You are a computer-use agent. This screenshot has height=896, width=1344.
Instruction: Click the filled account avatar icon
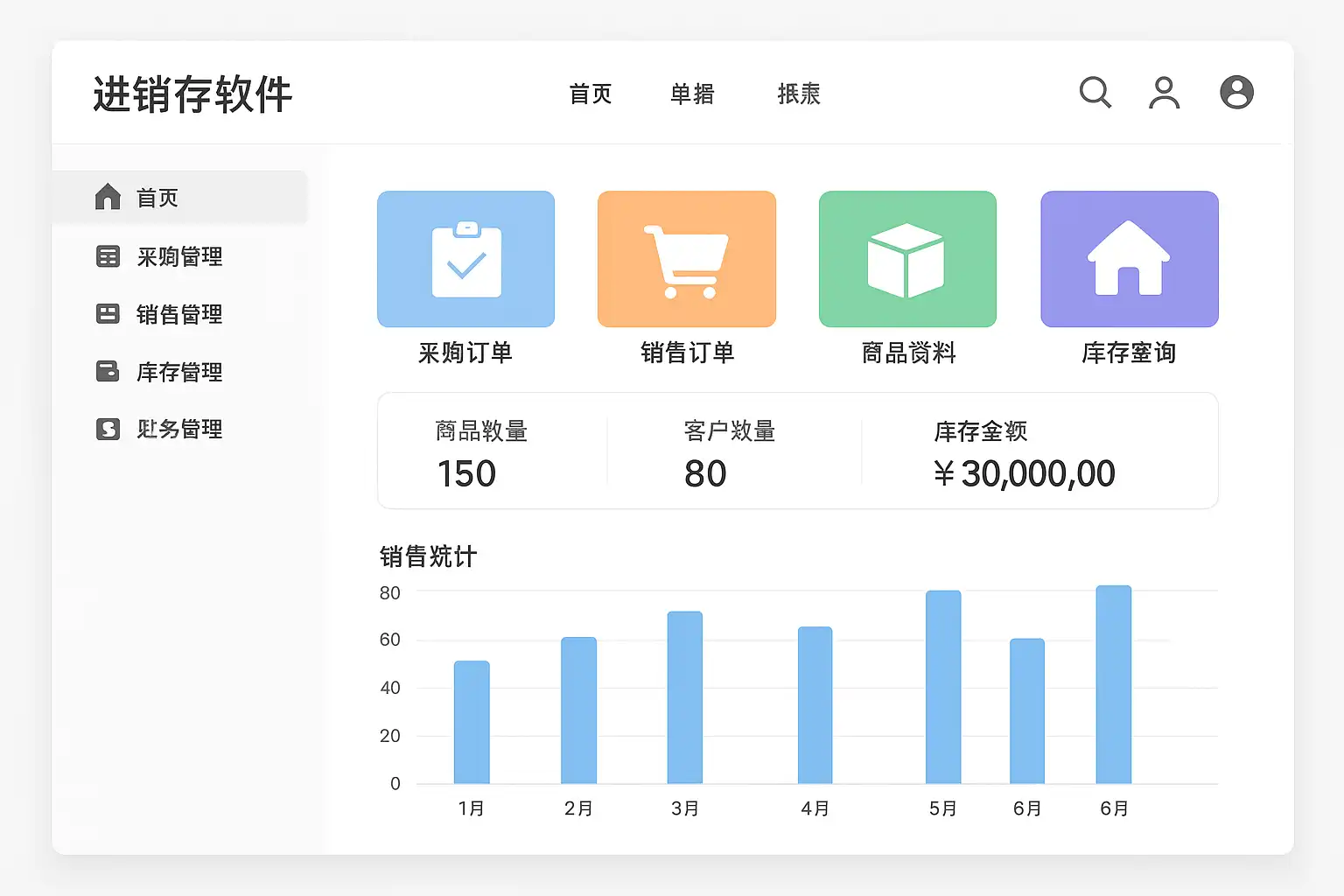tap(1236, 92)
